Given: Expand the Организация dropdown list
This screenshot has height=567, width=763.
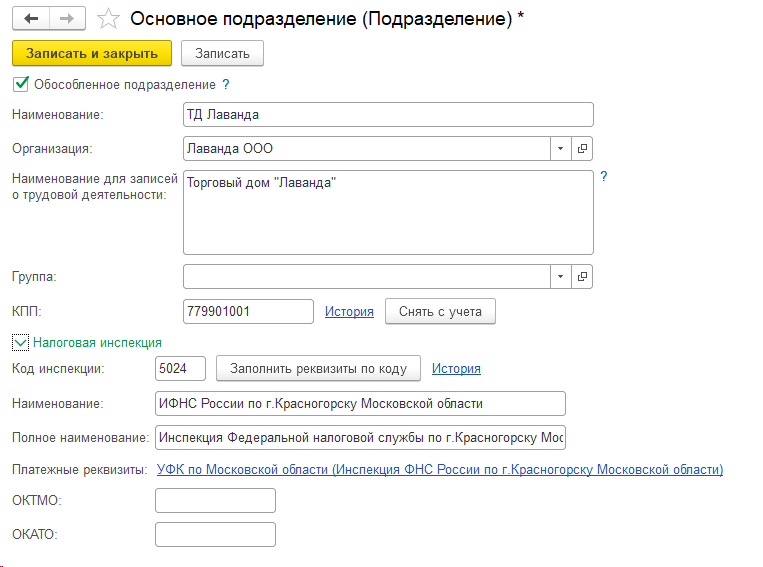Looking at the screenshot, I should [x=561, y=148].
